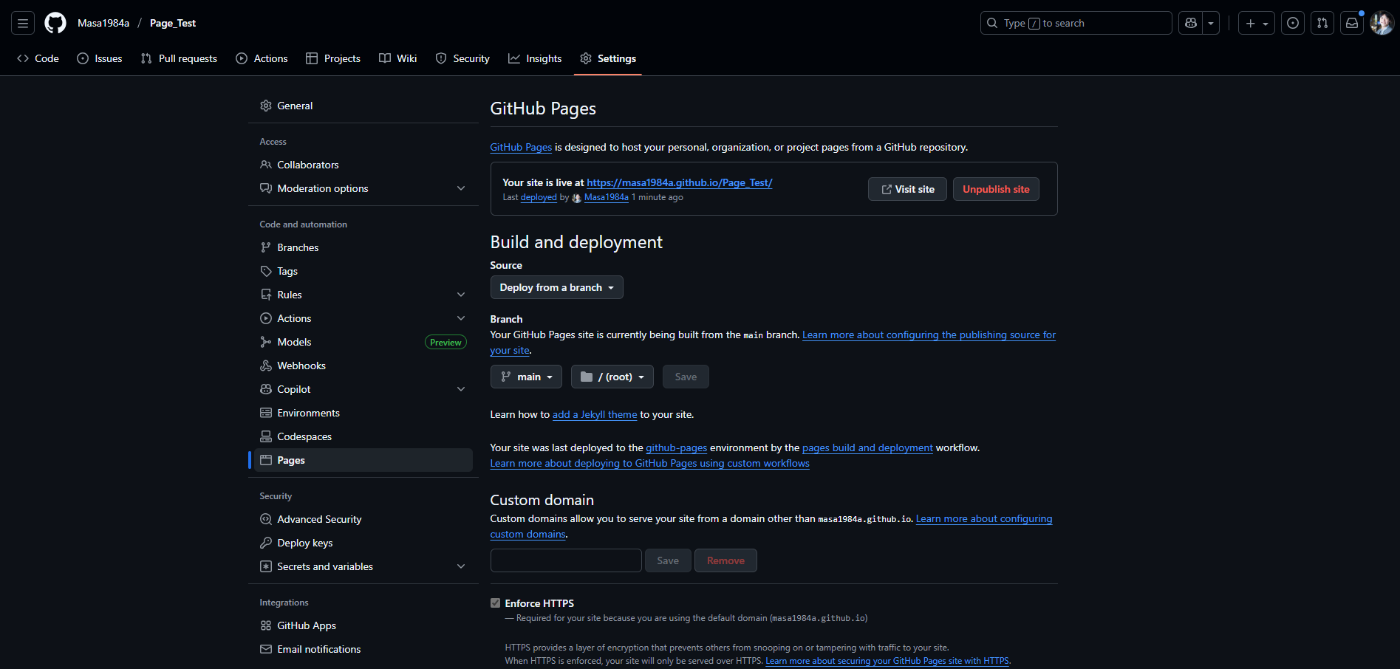Screen dimensions: 1400x669
Task: Click the Webhooks icon in sidebar
Action: (x=266, y=366)
